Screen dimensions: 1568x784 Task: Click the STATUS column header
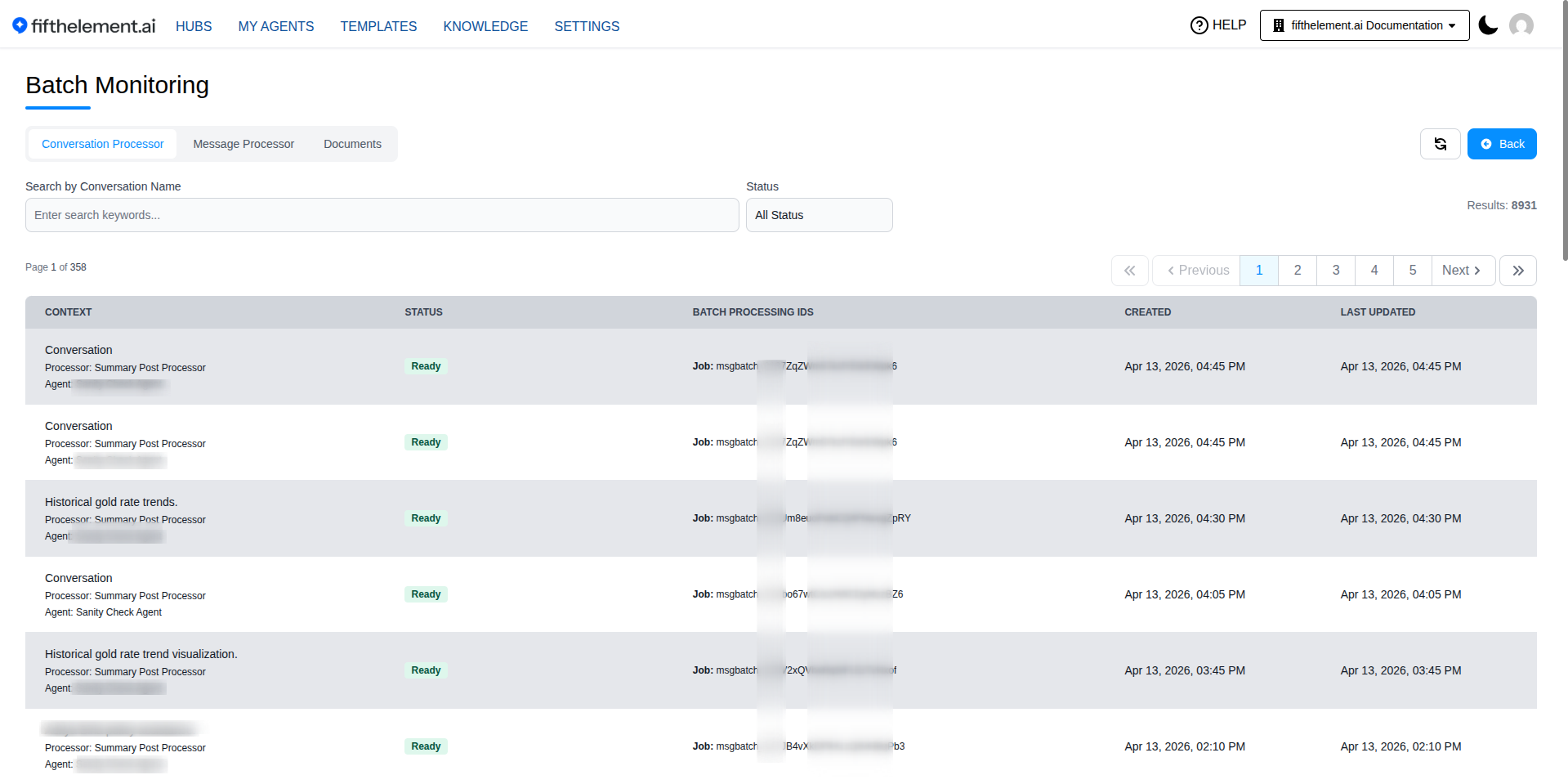(x=423, y=312)
